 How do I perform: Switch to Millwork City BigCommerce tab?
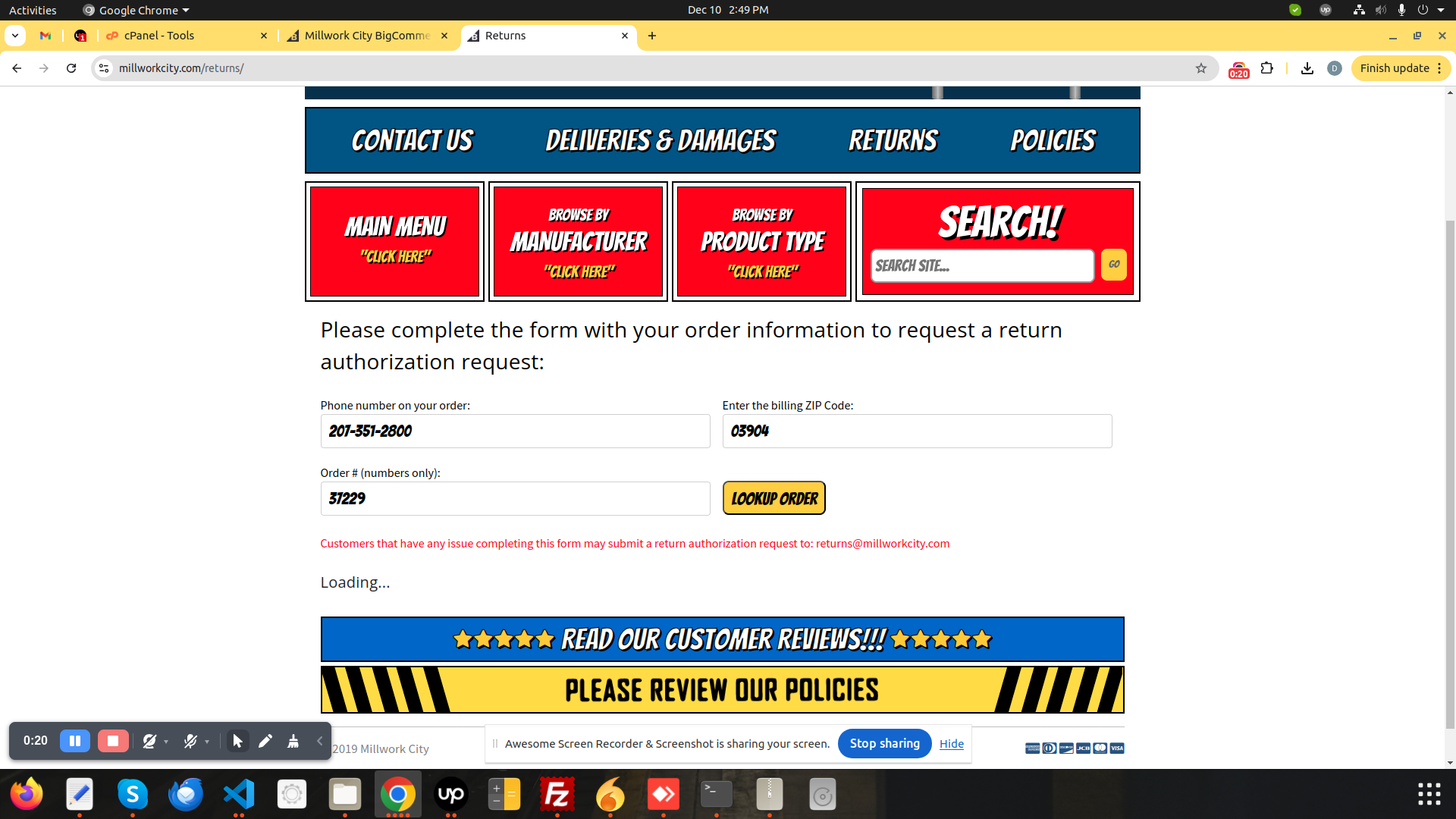click(368, 36)
